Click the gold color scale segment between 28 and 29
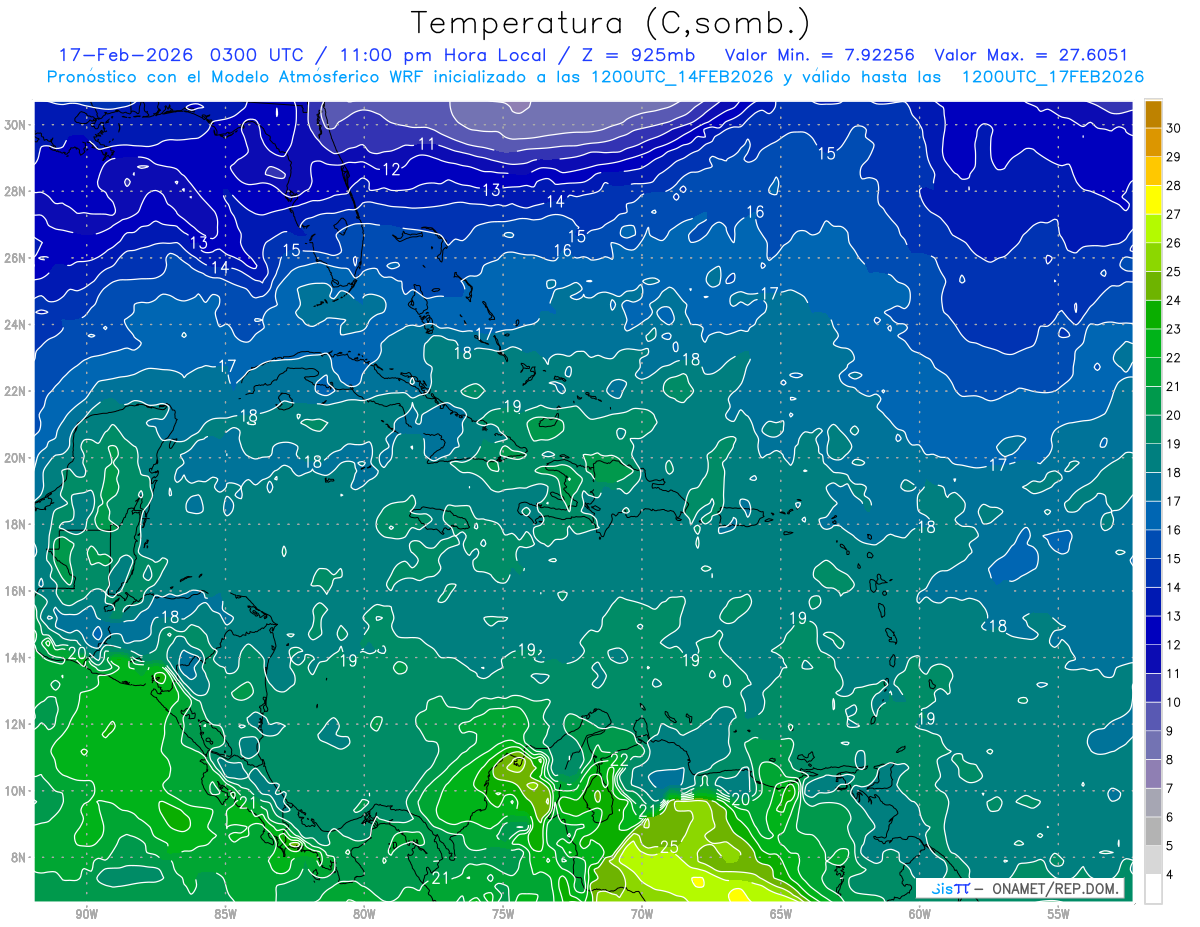 click(x=1153, y=171)
